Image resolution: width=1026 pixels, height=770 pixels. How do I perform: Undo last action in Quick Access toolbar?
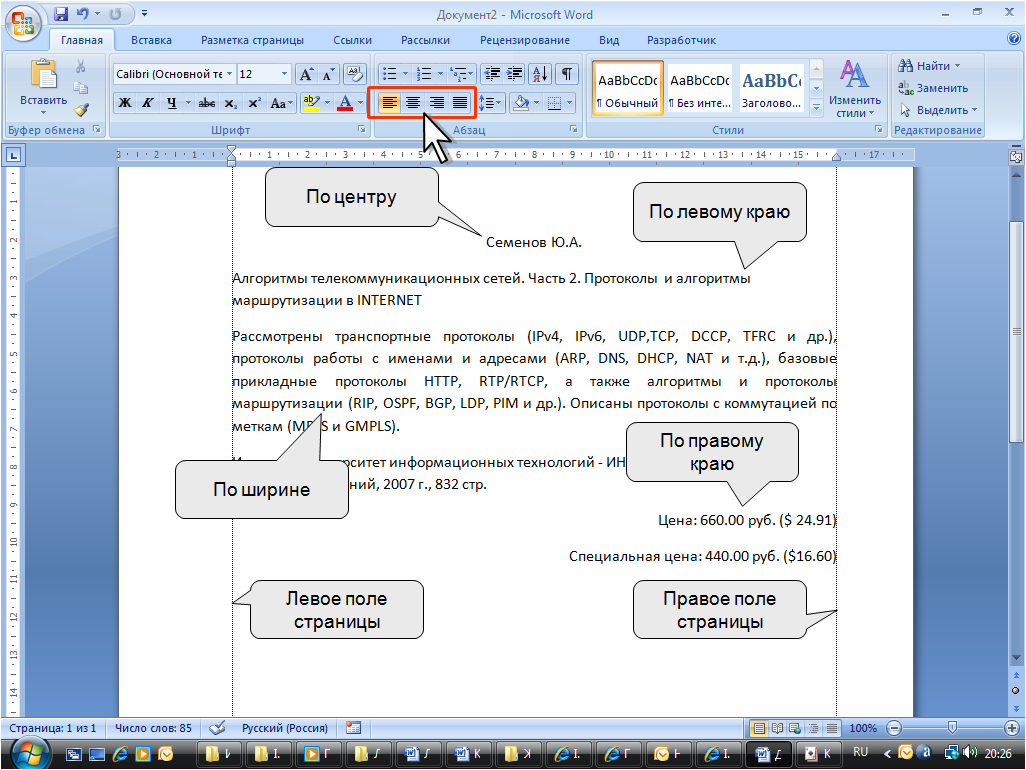click(x=82, y=14)
